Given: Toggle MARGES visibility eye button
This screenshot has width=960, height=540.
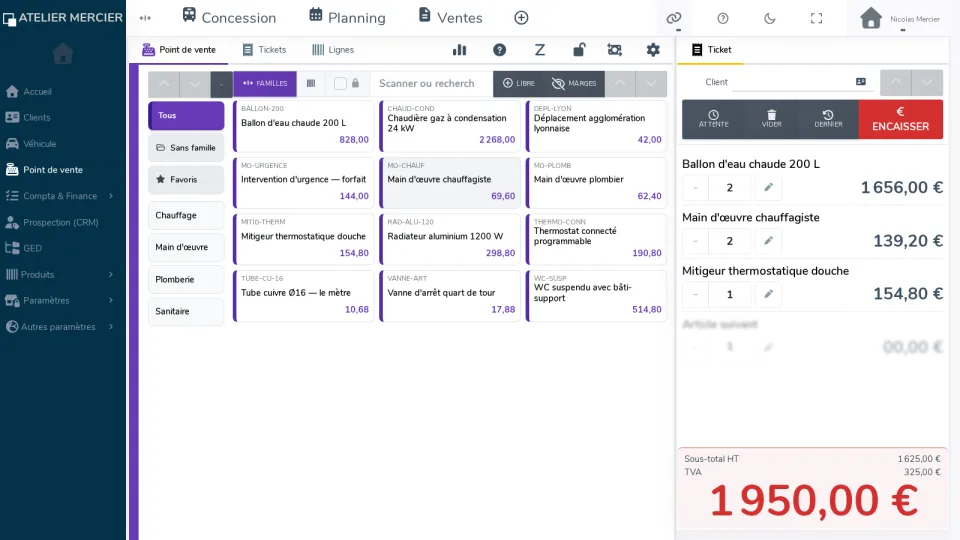Looking at the screenshot, I should [x=574, y=84].
